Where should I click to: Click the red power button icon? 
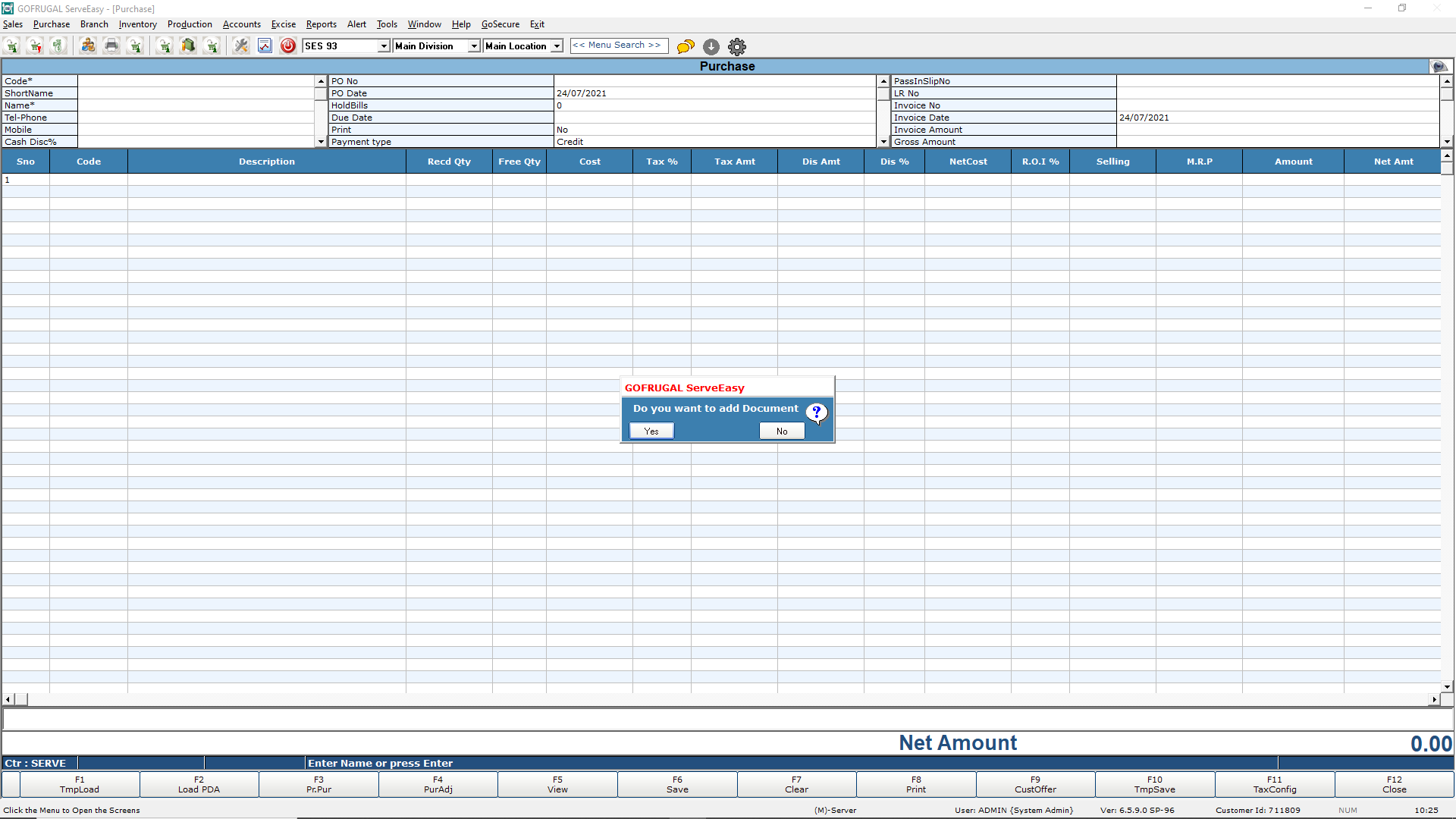pos(288,46)
